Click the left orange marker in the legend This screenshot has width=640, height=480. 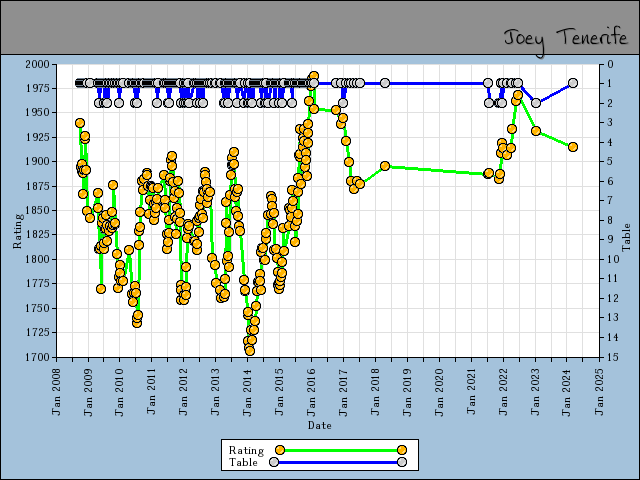(280, 450)
